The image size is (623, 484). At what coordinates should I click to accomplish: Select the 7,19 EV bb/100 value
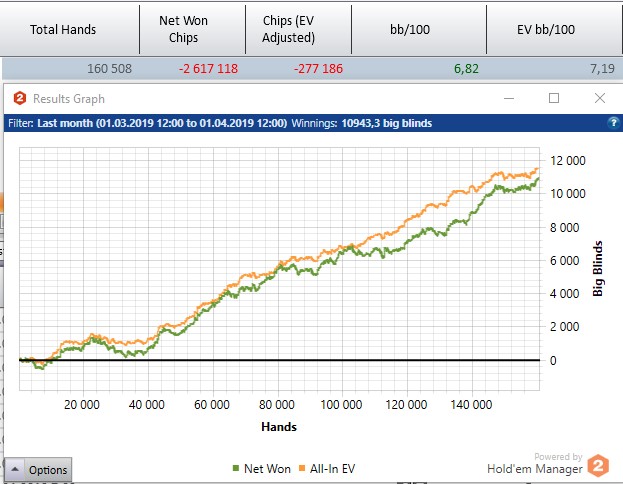[602, 69]
